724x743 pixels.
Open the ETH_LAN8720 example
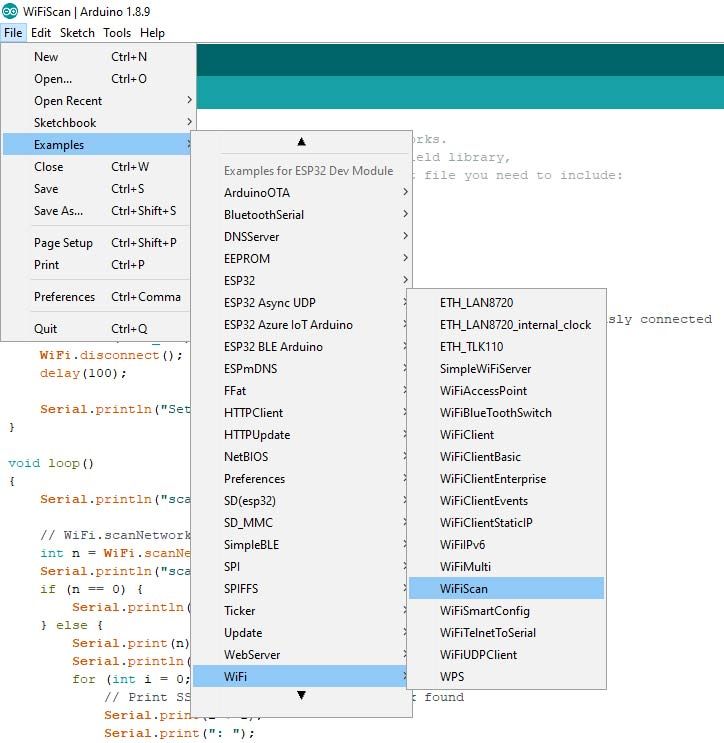tap(507, 303)
